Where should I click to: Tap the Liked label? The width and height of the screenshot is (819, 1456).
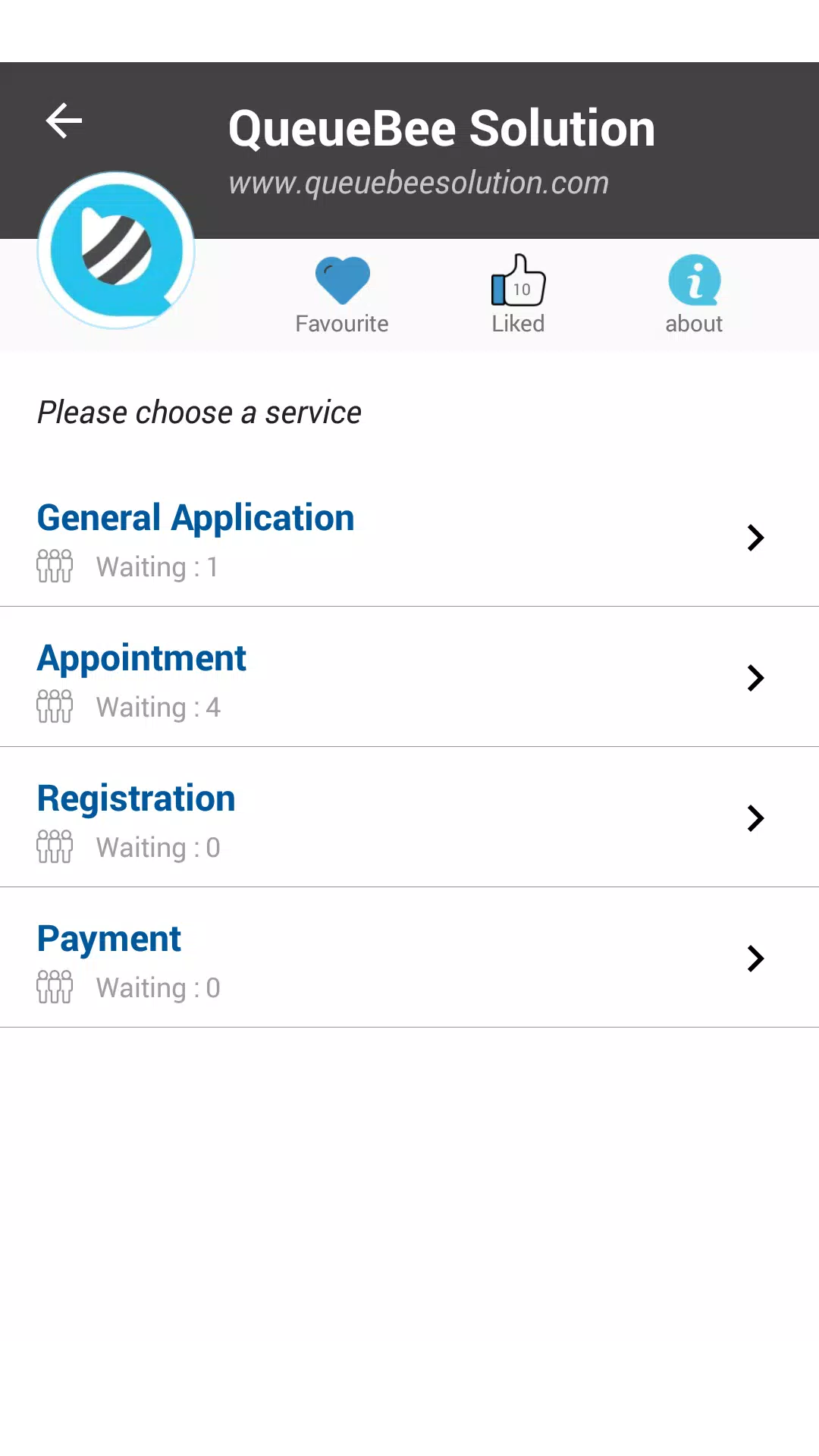click(518, 324)
